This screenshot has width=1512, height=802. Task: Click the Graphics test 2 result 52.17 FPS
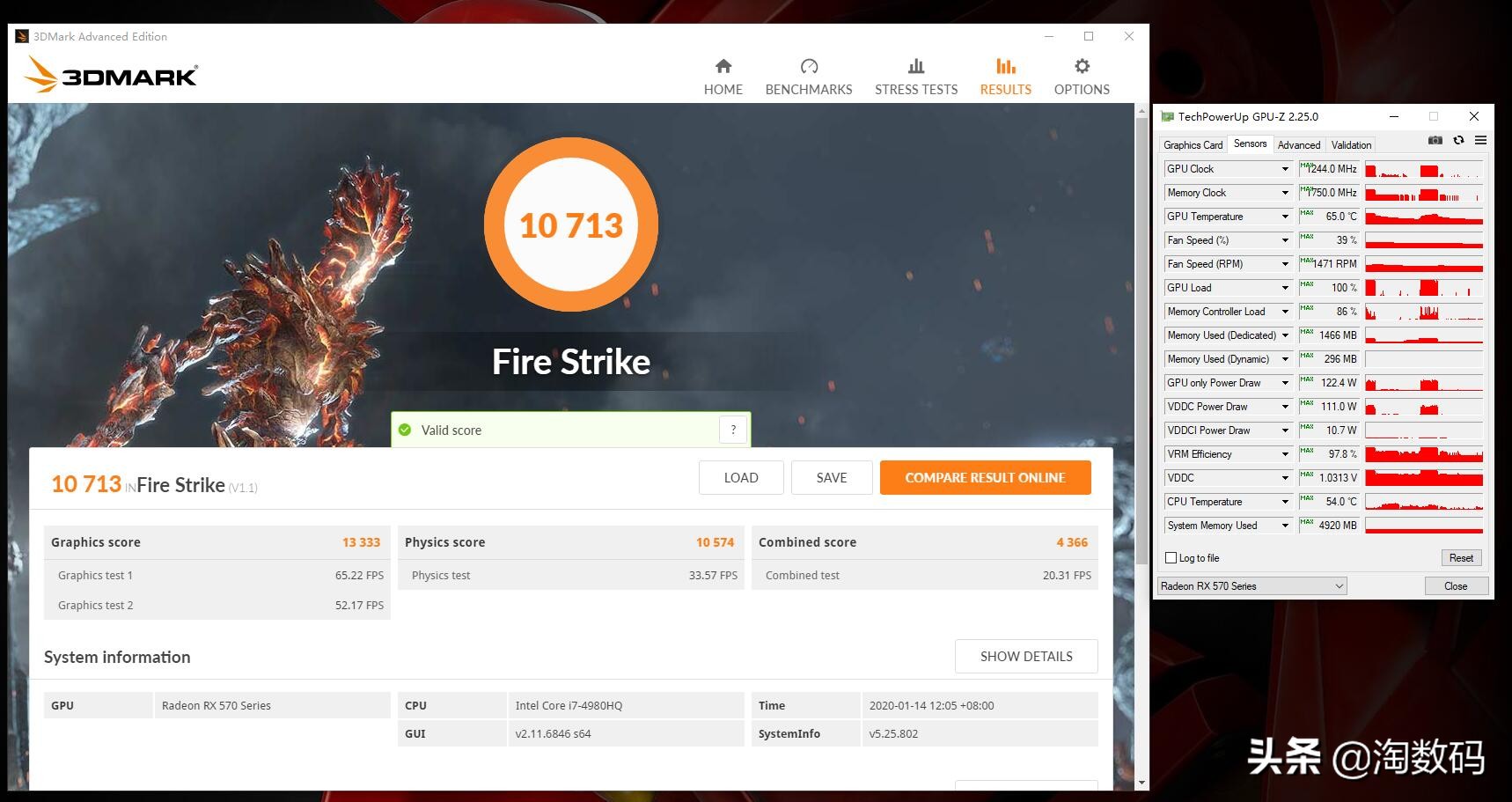coord(359,605)
